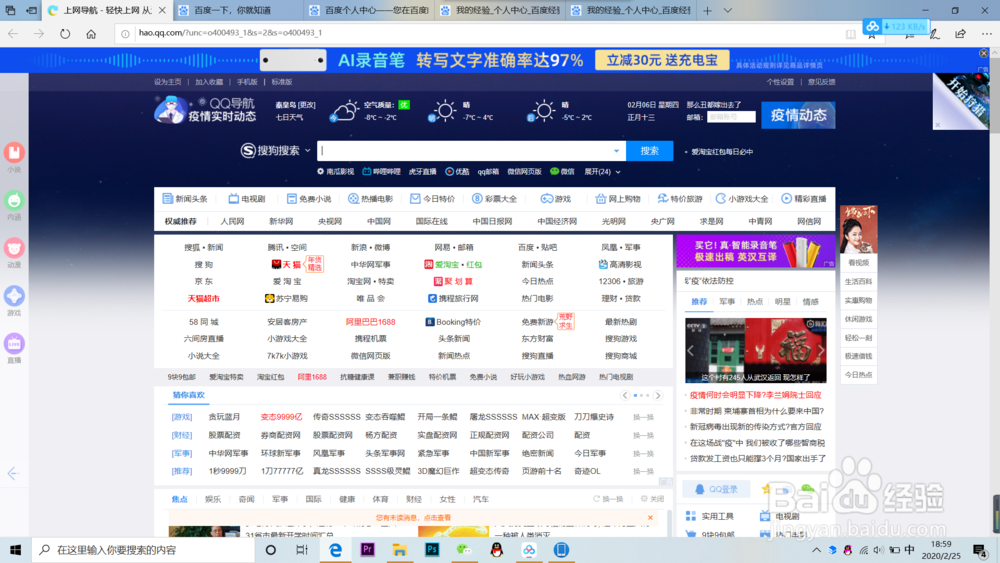Click inside the Sogou search input field
The width and height of the screenshot is (1000, 563).
464,151
